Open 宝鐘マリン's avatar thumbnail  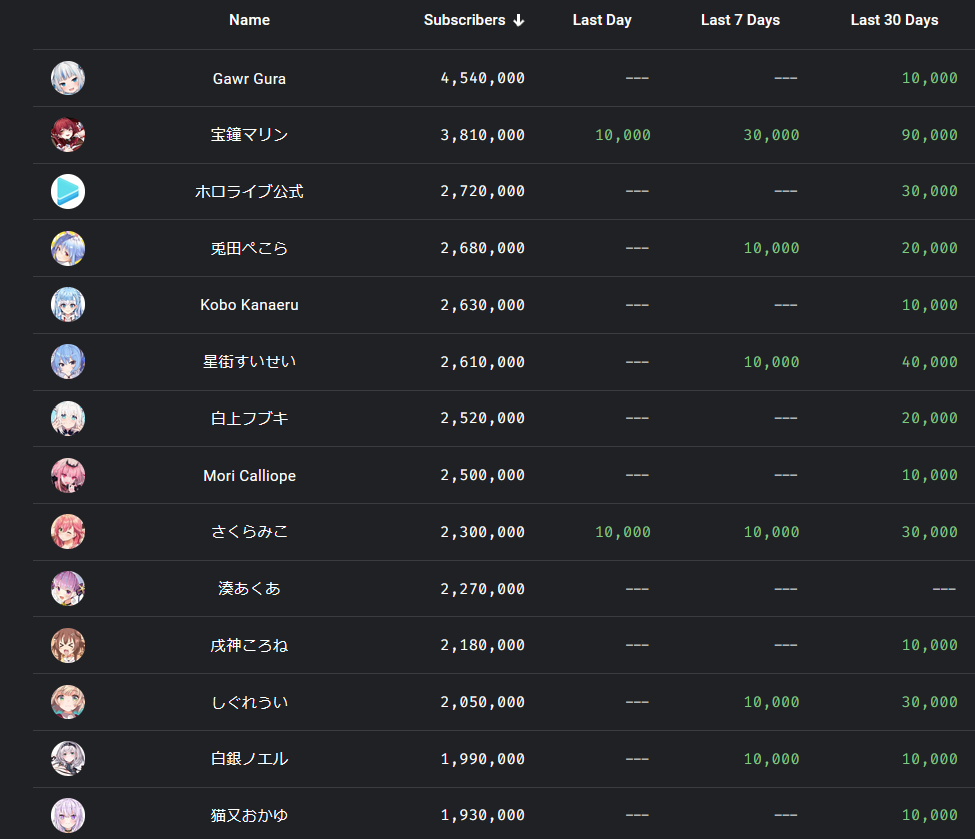[68, 134]
